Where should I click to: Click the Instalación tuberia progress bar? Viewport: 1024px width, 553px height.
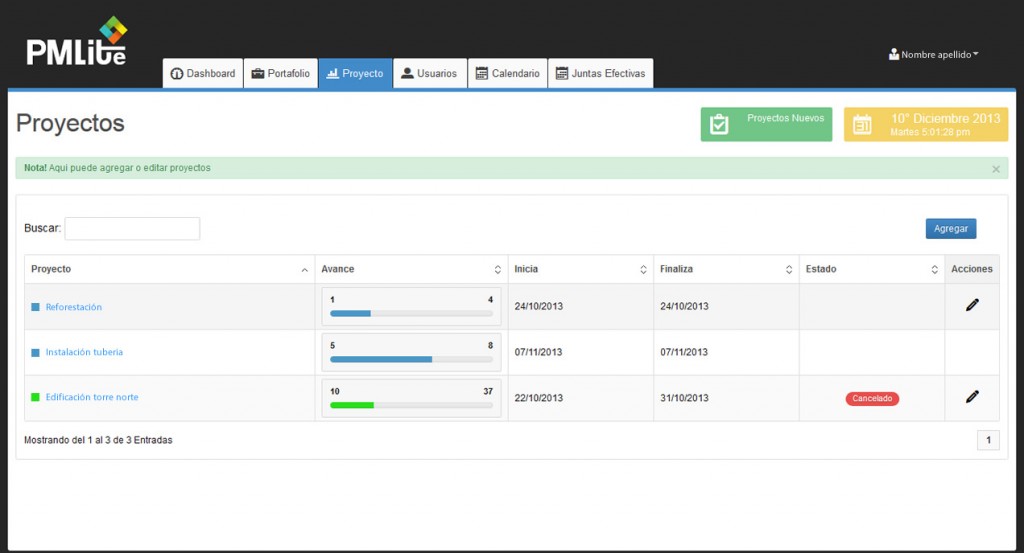[x=411, y=359]
